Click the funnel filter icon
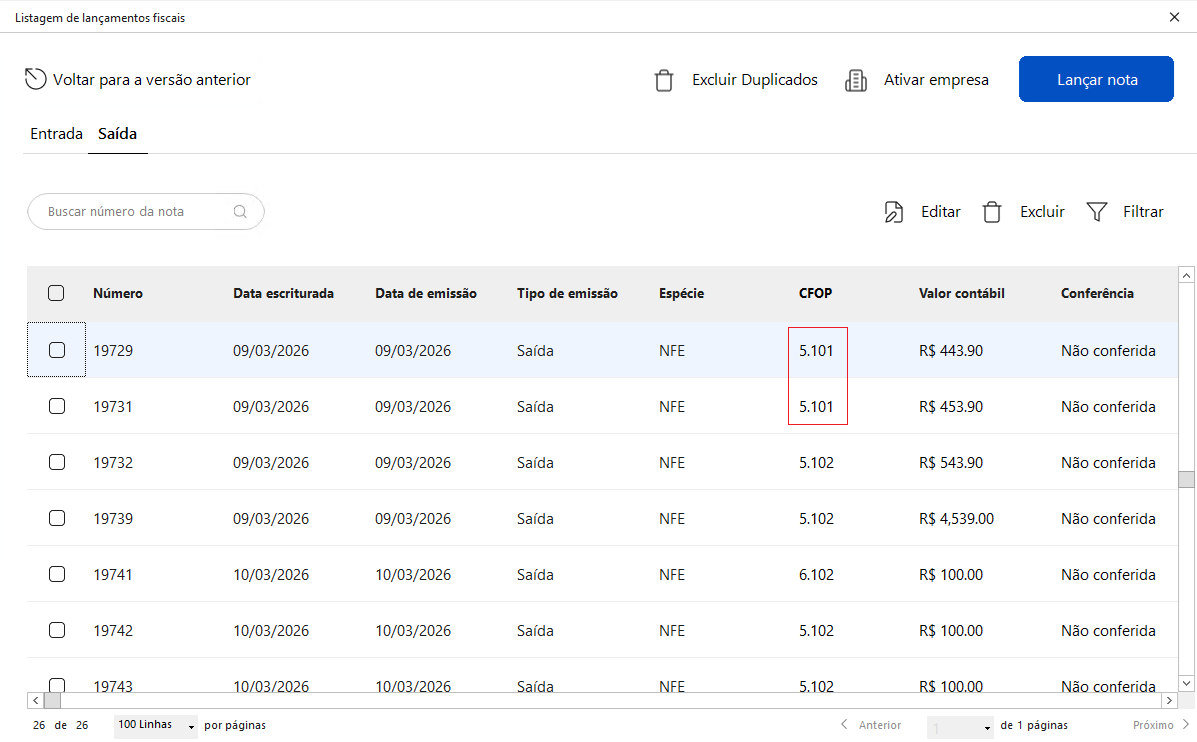This screenshot has width=1197, height=742. coord(1096,211)
